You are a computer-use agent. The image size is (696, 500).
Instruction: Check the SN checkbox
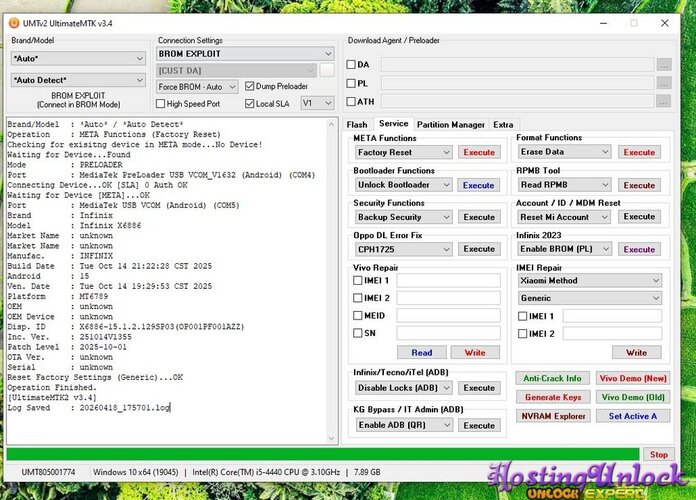358,333
